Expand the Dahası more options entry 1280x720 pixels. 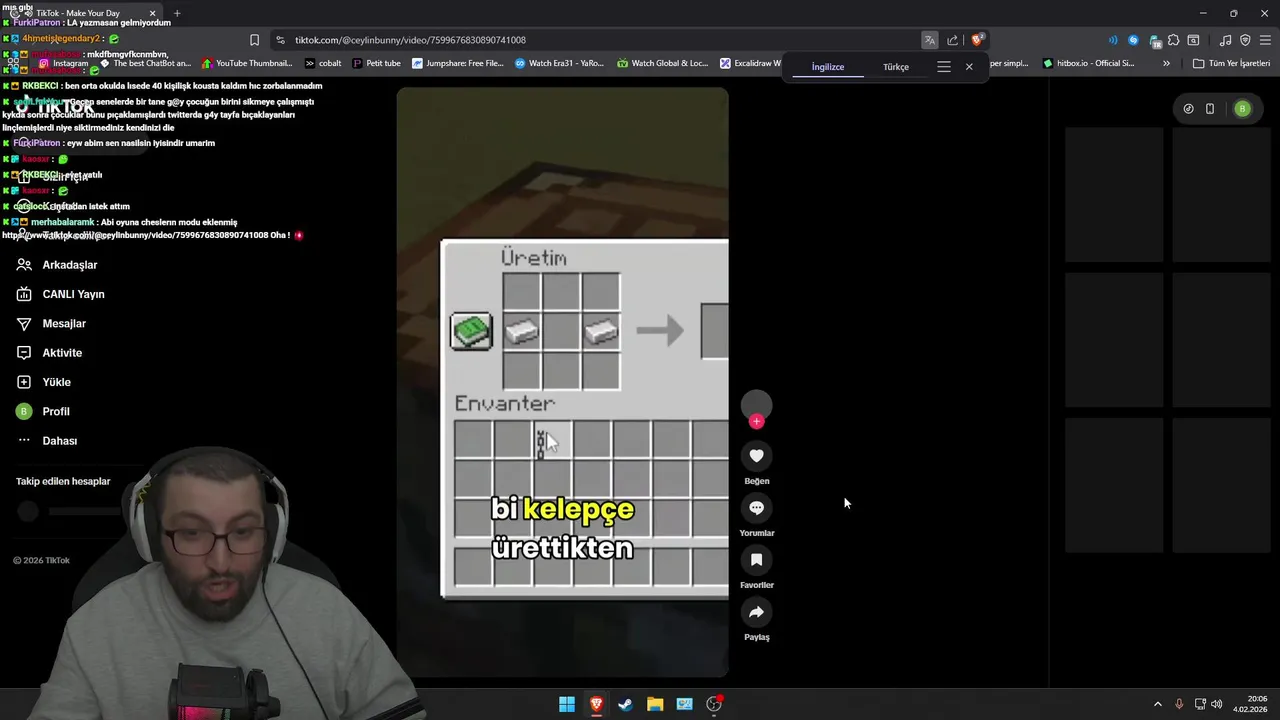(x=48, y=441)
